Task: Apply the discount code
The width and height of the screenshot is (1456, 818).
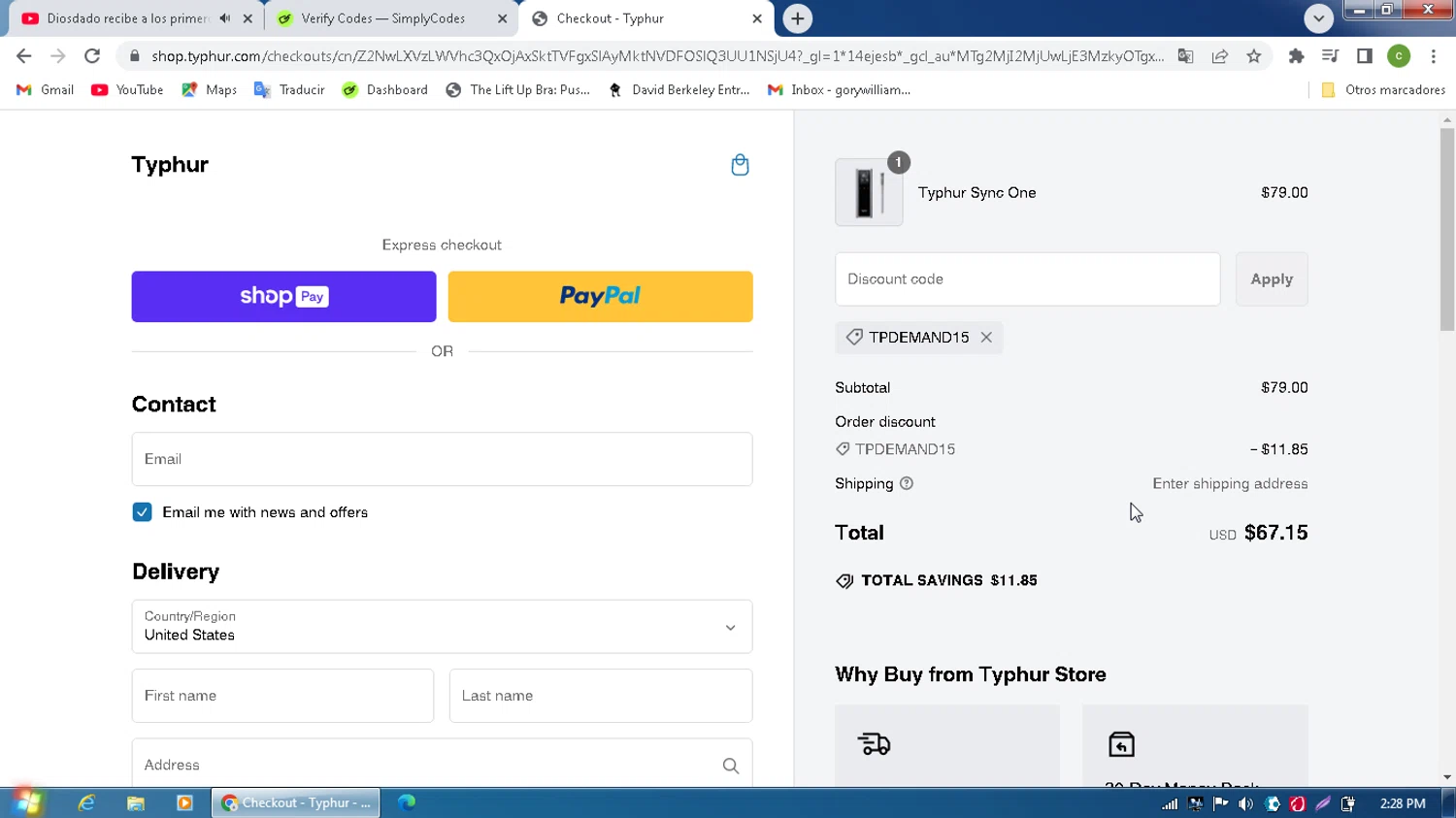Action: click(x=1272, y=279)
